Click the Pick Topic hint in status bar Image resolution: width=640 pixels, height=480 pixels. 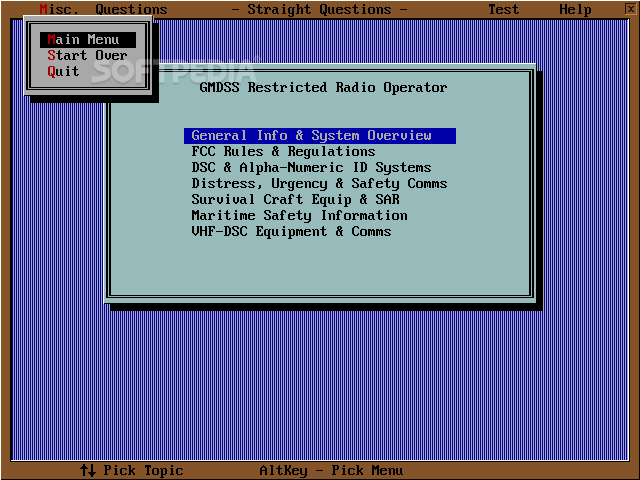132,470
